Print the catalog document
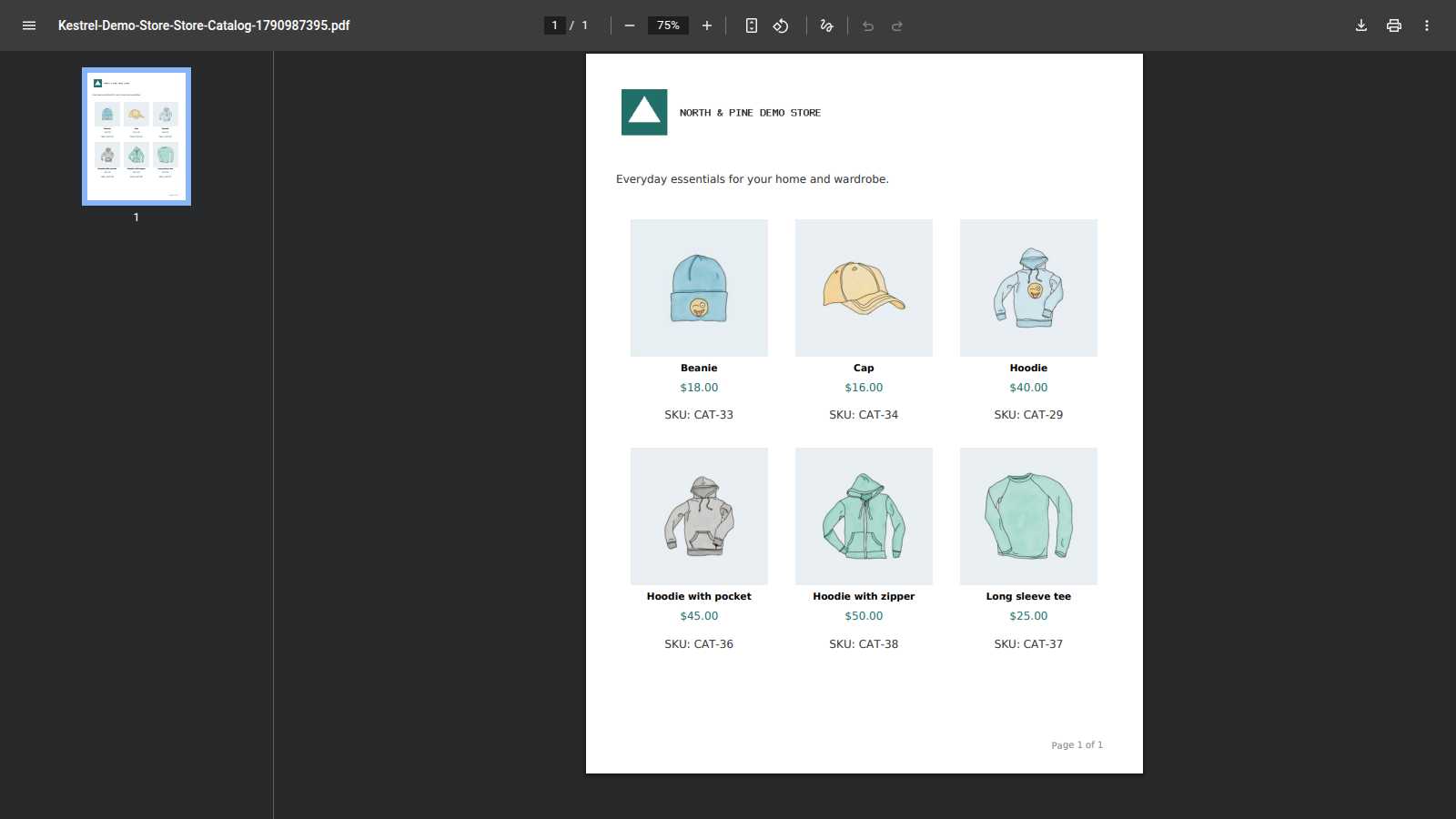Screen dimensions: 1456x819 coord(1394,25)
